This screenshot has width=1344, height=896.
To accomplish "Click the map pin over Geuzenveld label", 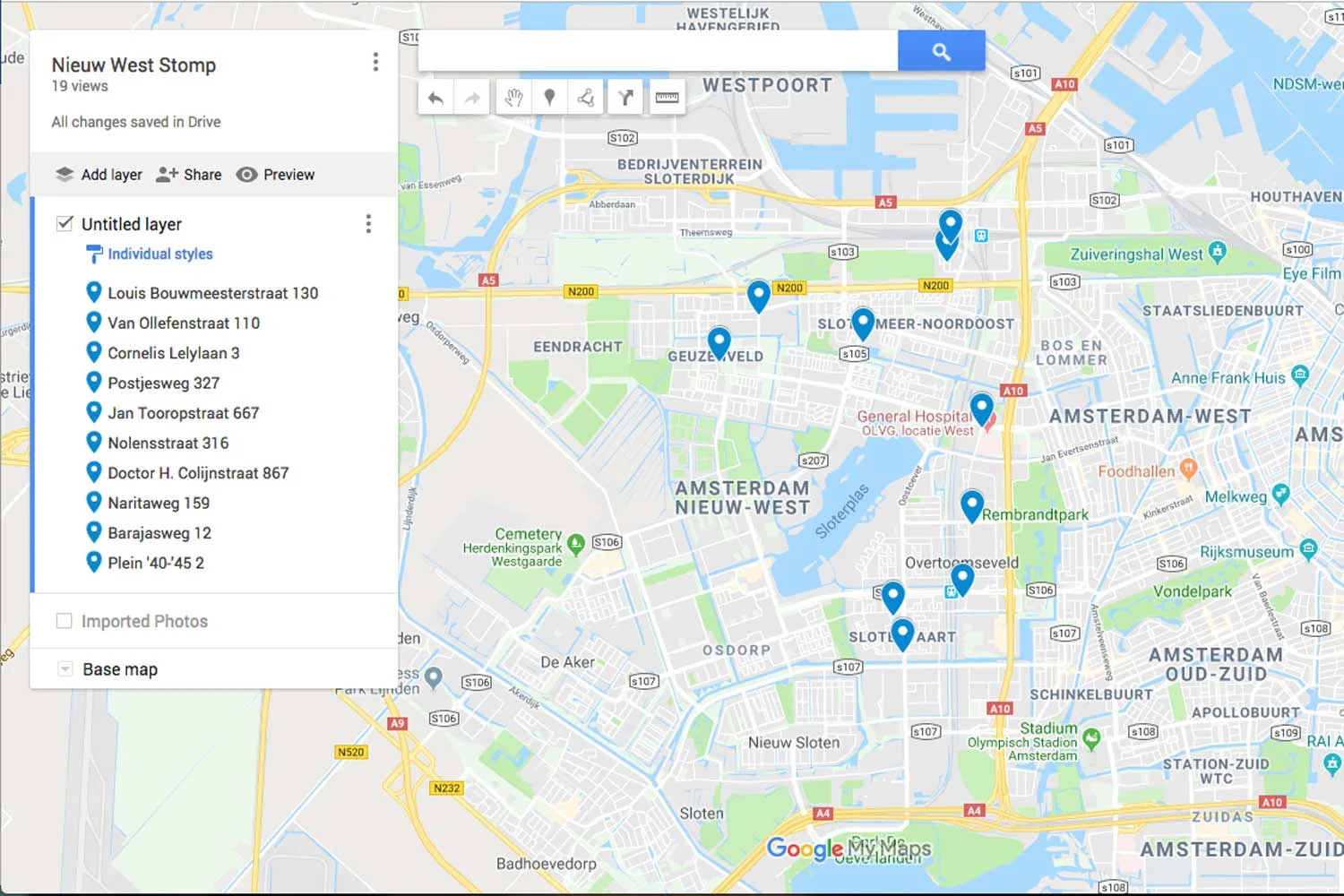I will point(719,343).
